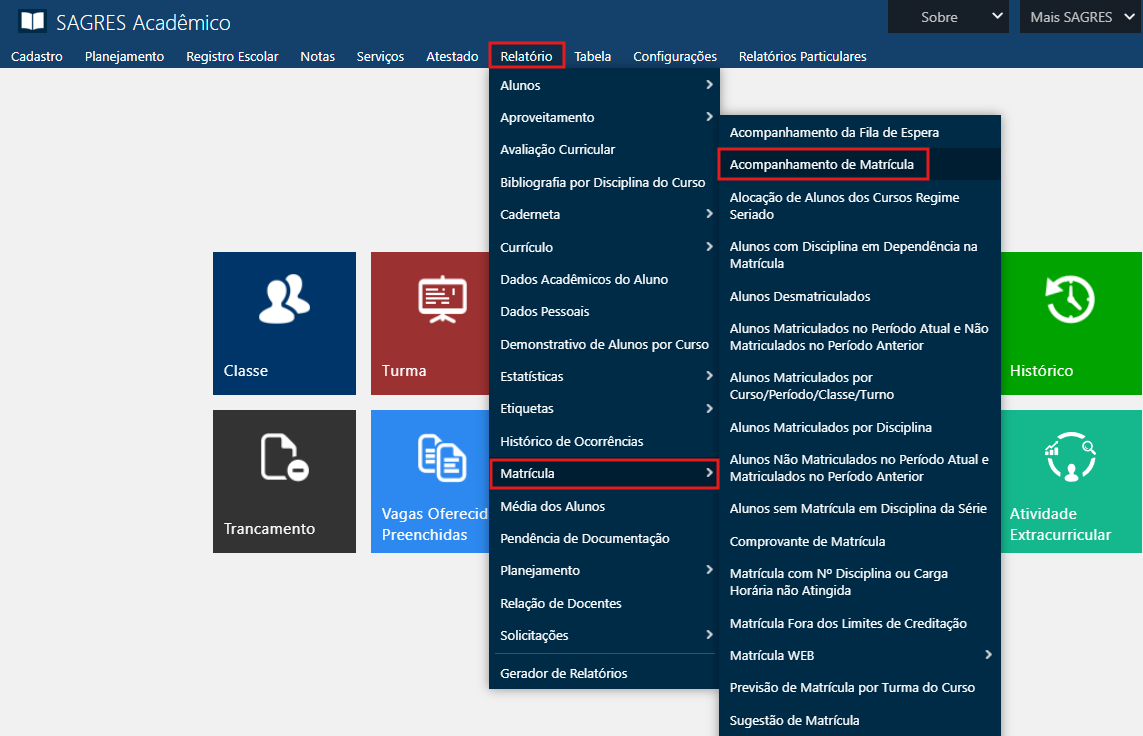Viewport: 1143px width, 736px height.
Task: Open the Registro Escolar menu
Action: [232, 56]
